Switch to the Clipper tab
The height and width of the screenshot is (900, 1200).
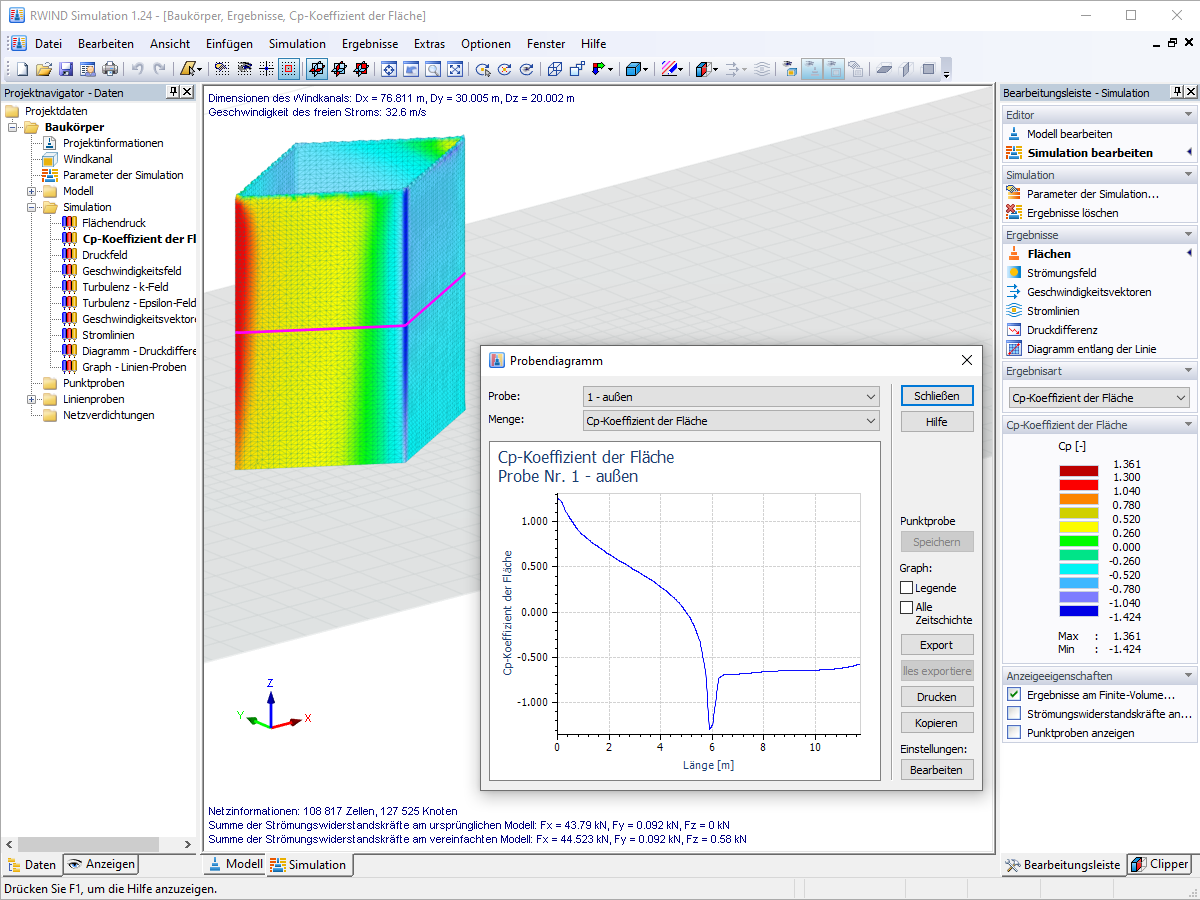pos(1160,865)
